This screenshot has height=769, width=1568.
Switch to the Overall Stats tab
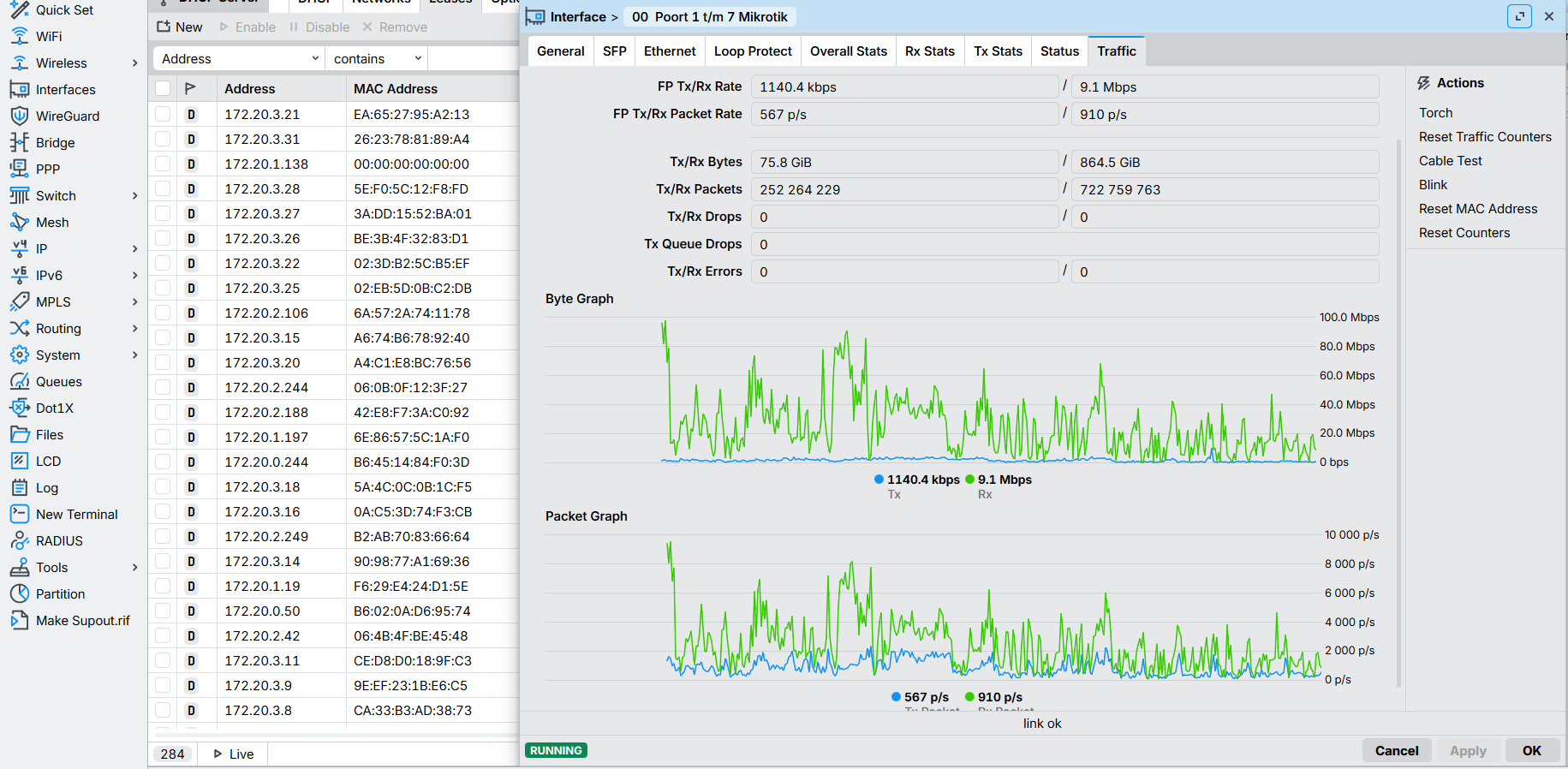point(849,51)
